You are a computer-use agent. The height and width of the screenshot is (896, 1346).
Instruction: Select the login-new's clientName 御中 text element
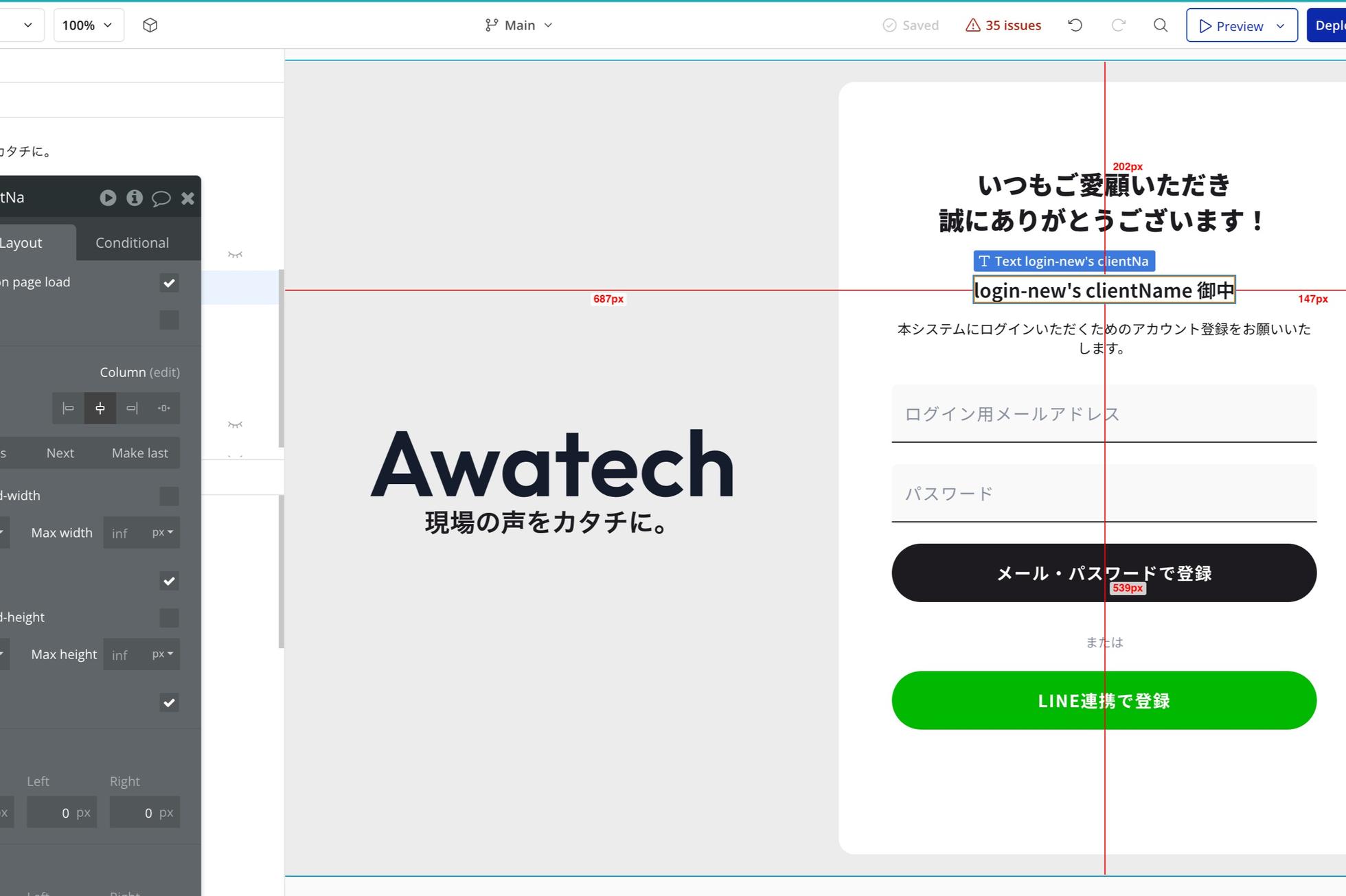coord(1104,290)
